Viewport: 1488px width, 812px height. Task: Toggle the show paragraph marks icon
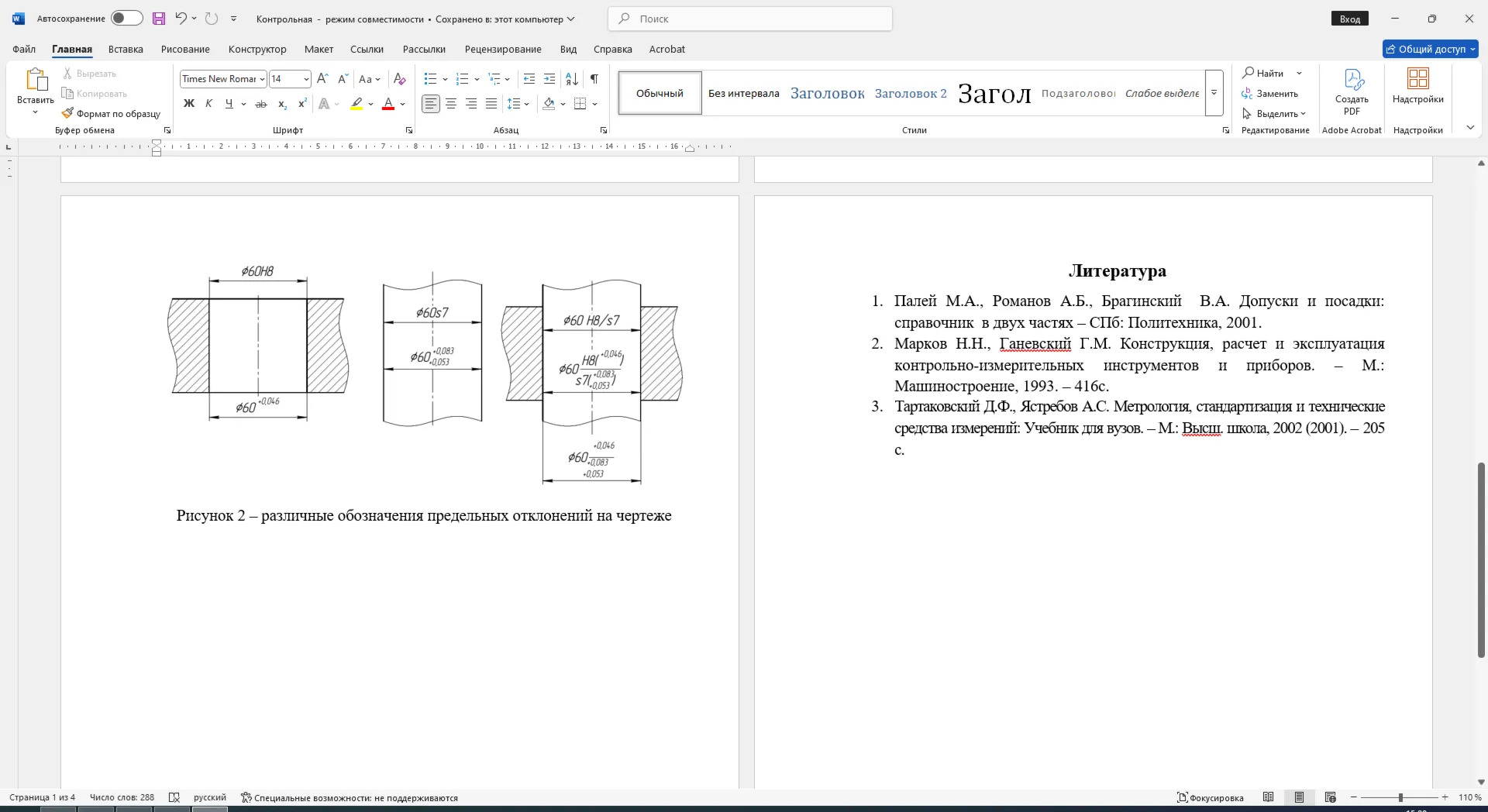[594, 79]
